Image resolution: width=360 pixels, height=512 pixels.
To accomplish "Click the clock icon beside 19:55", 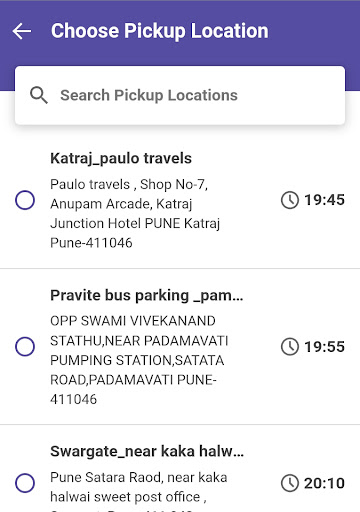I will coord(290,347).
